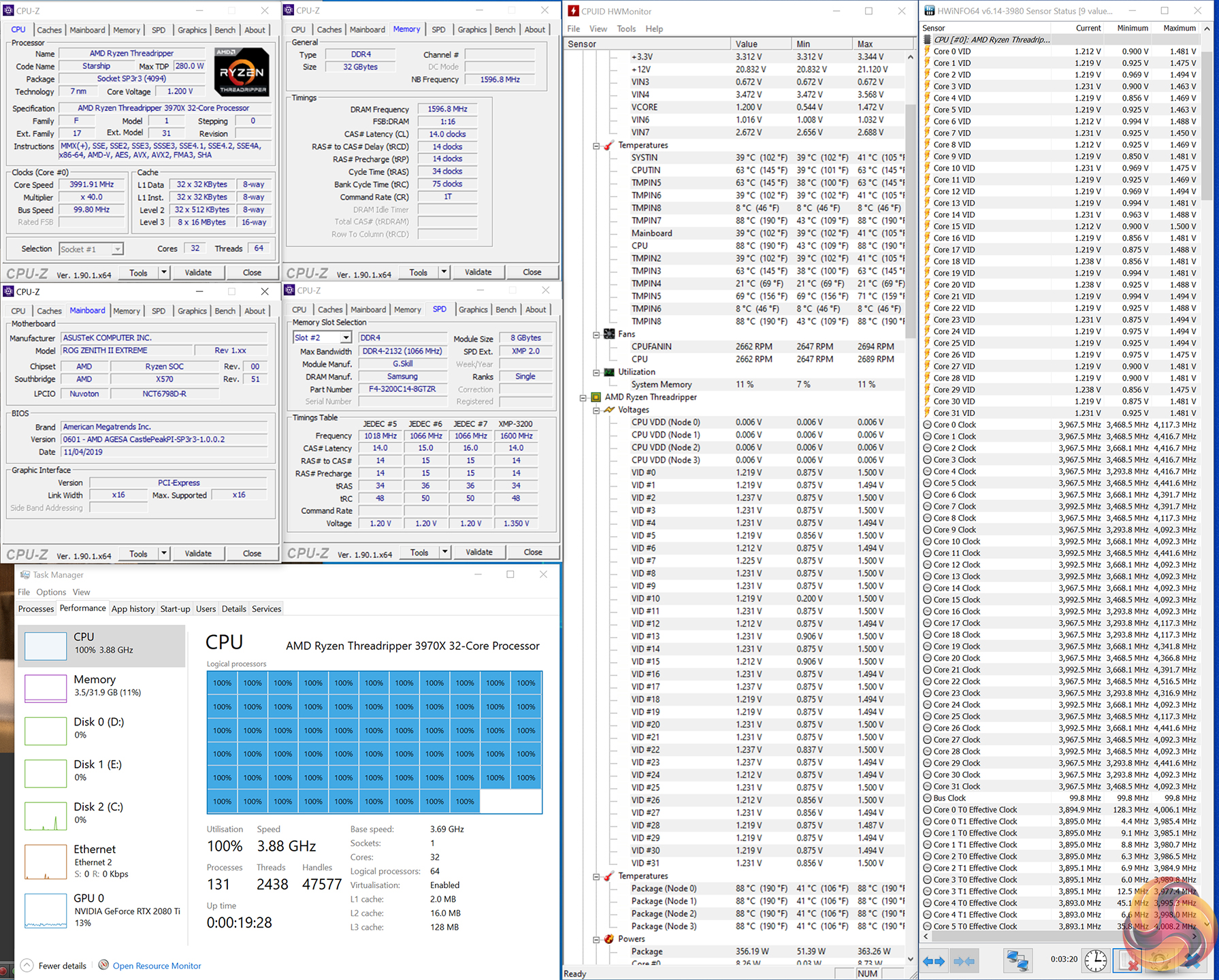Open the Slot #2 memory slot dropdown
Viewport: 1219px width, 980px height.
click(x=346, y=338)
